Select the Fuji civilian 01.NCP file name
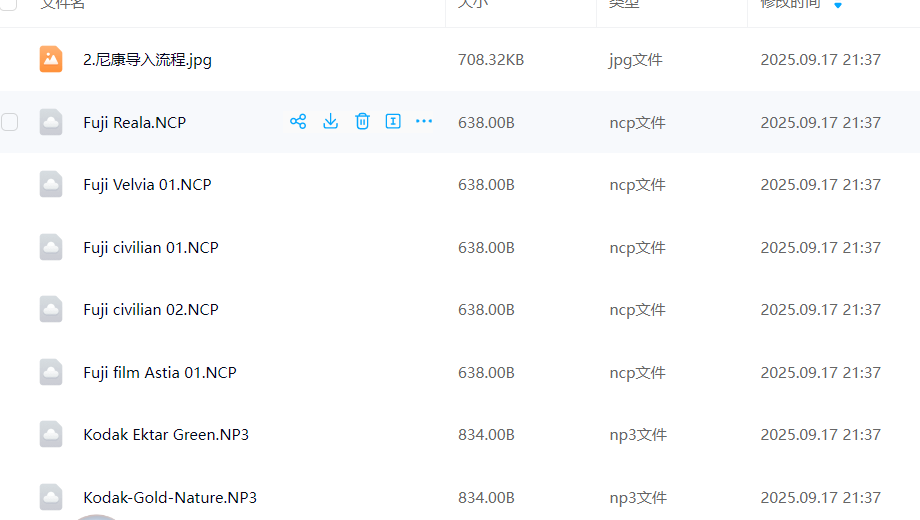This screenshot has width=920, height=520. (x=151, y=248)
